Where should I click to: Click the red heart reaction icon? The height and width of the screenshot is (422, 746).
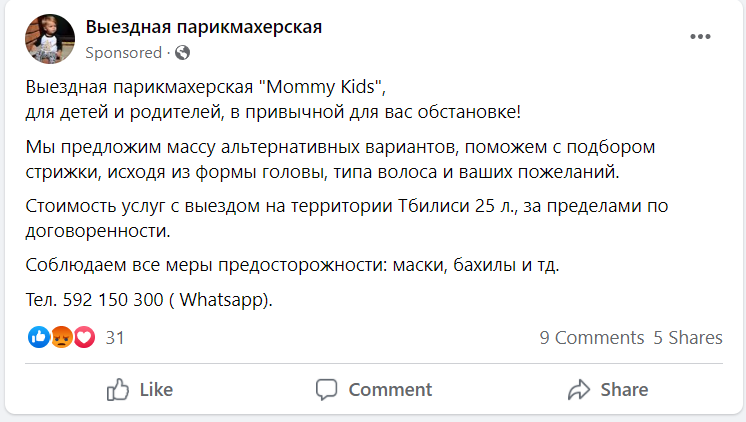click(83, 338)
